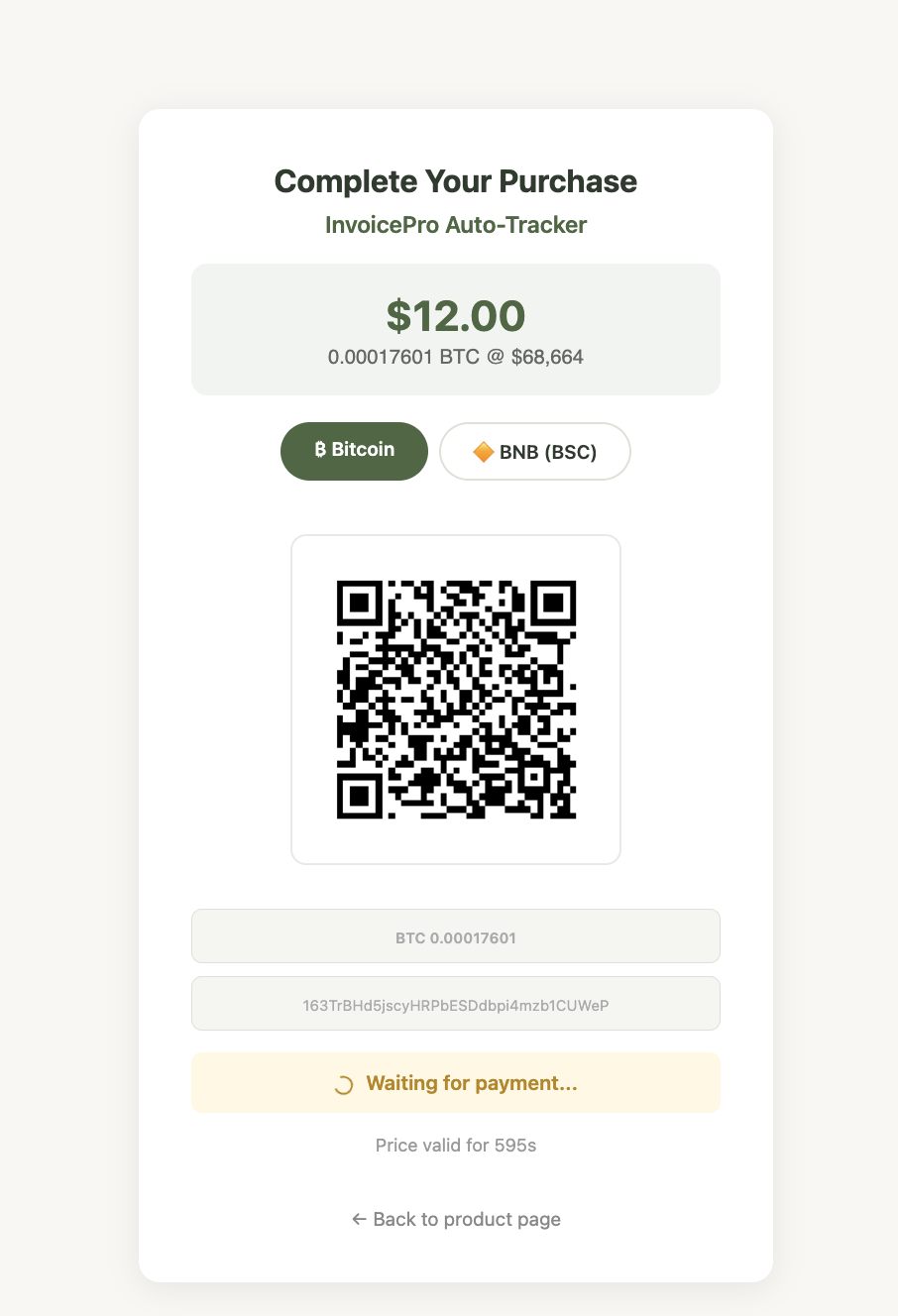Click the orange BNB diamond icon
Viewport: 898px width, 1316px height.
point(484,452)
